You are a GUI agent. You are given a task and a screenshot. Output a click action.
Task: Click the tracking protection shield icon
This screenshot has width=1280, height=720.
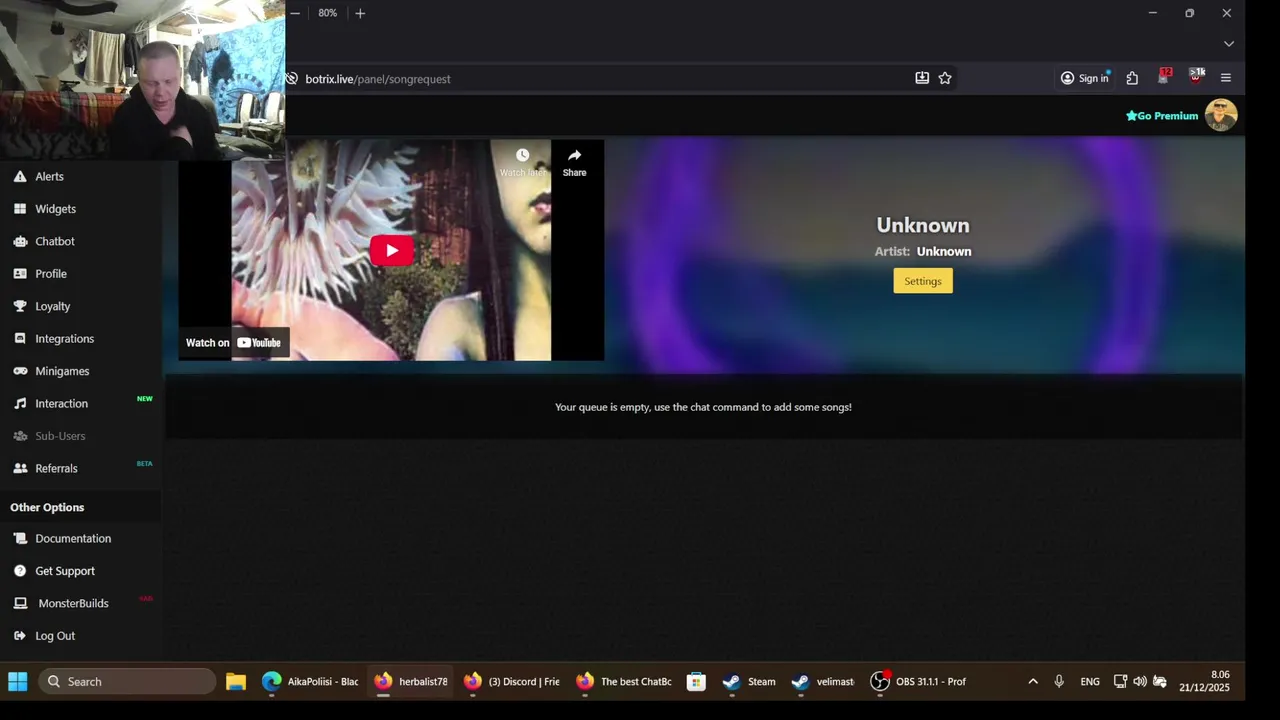[292, 78]
